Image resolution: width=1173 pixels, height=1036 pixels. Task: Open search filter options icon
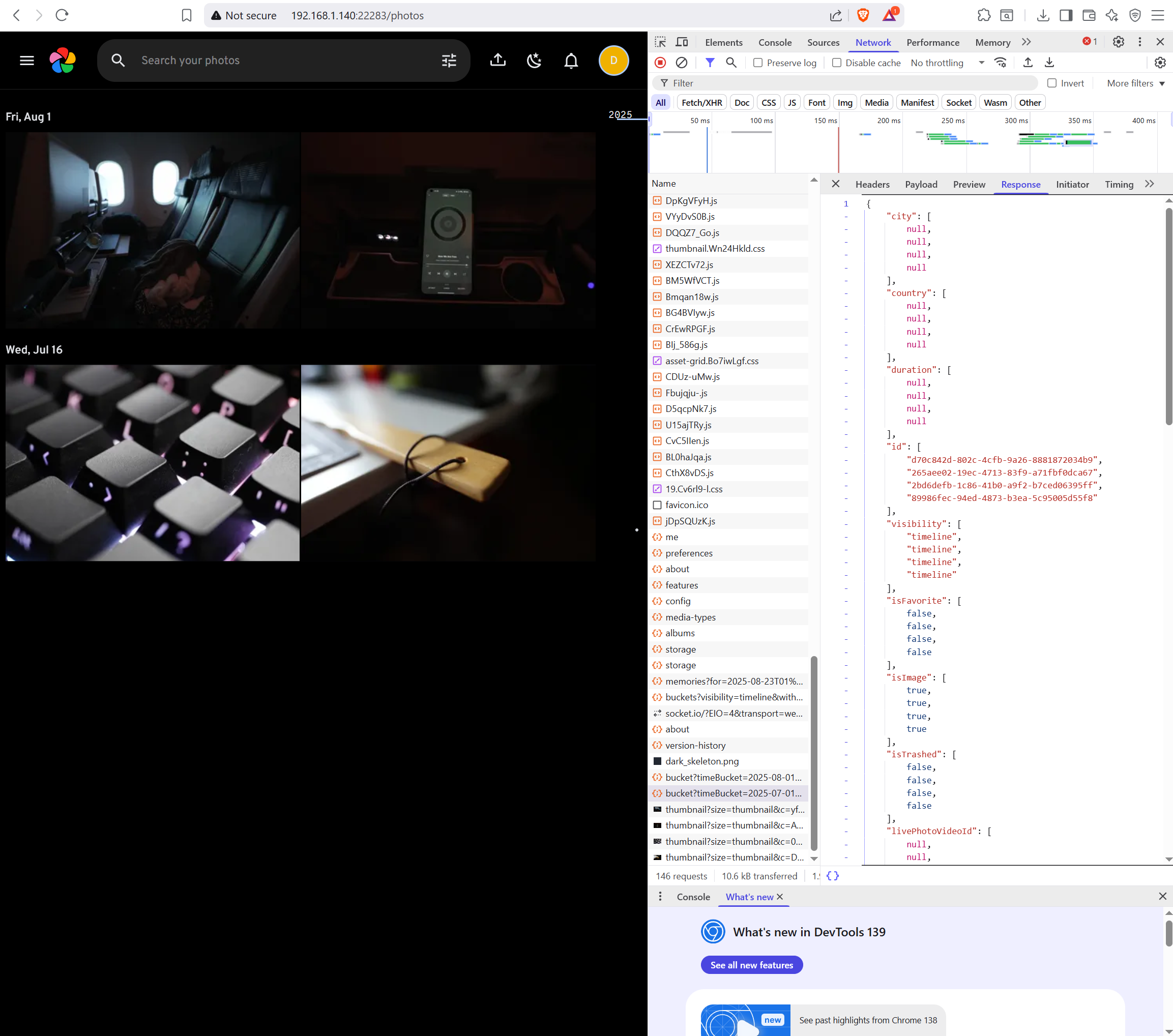point(449,60)
